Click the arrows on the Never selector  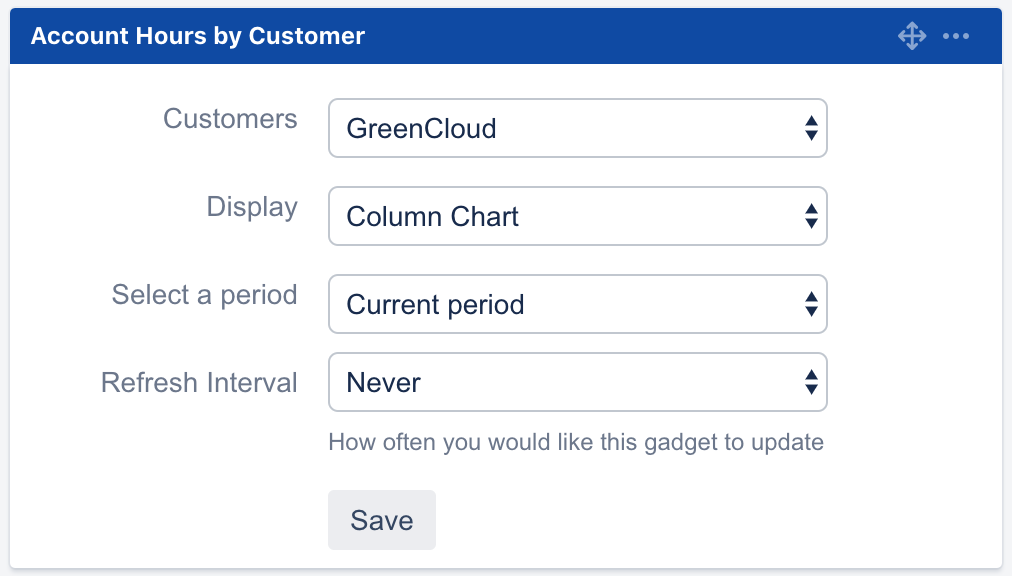click(x=811, y=382)
